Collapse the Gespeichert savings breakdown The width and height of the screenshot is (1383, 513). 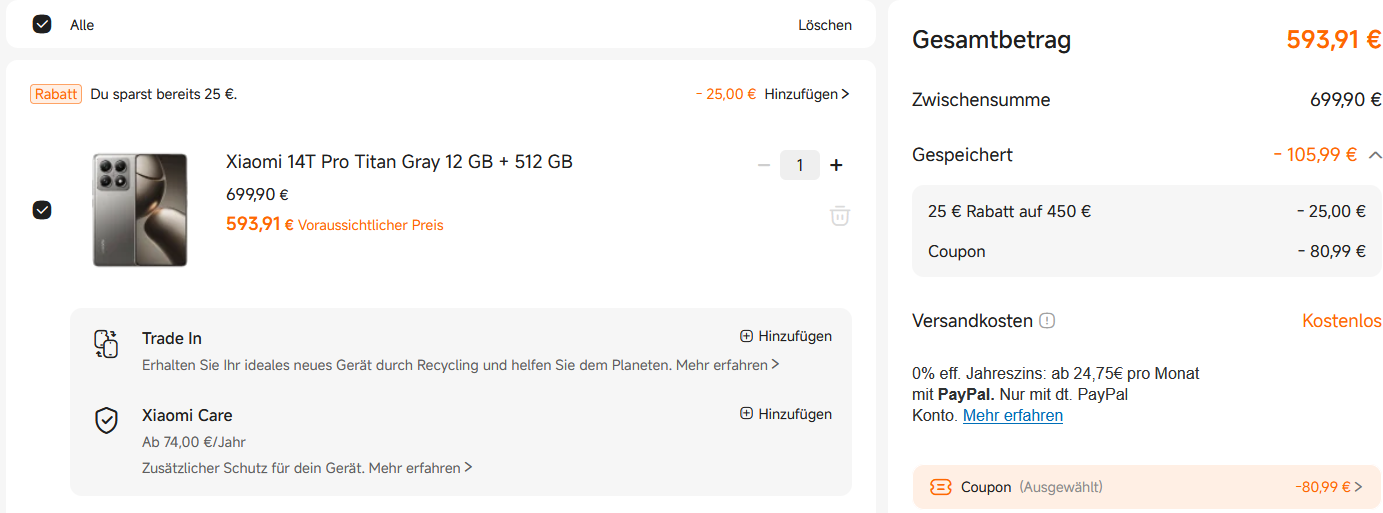pyautogui.click(x=1376, y=155)
